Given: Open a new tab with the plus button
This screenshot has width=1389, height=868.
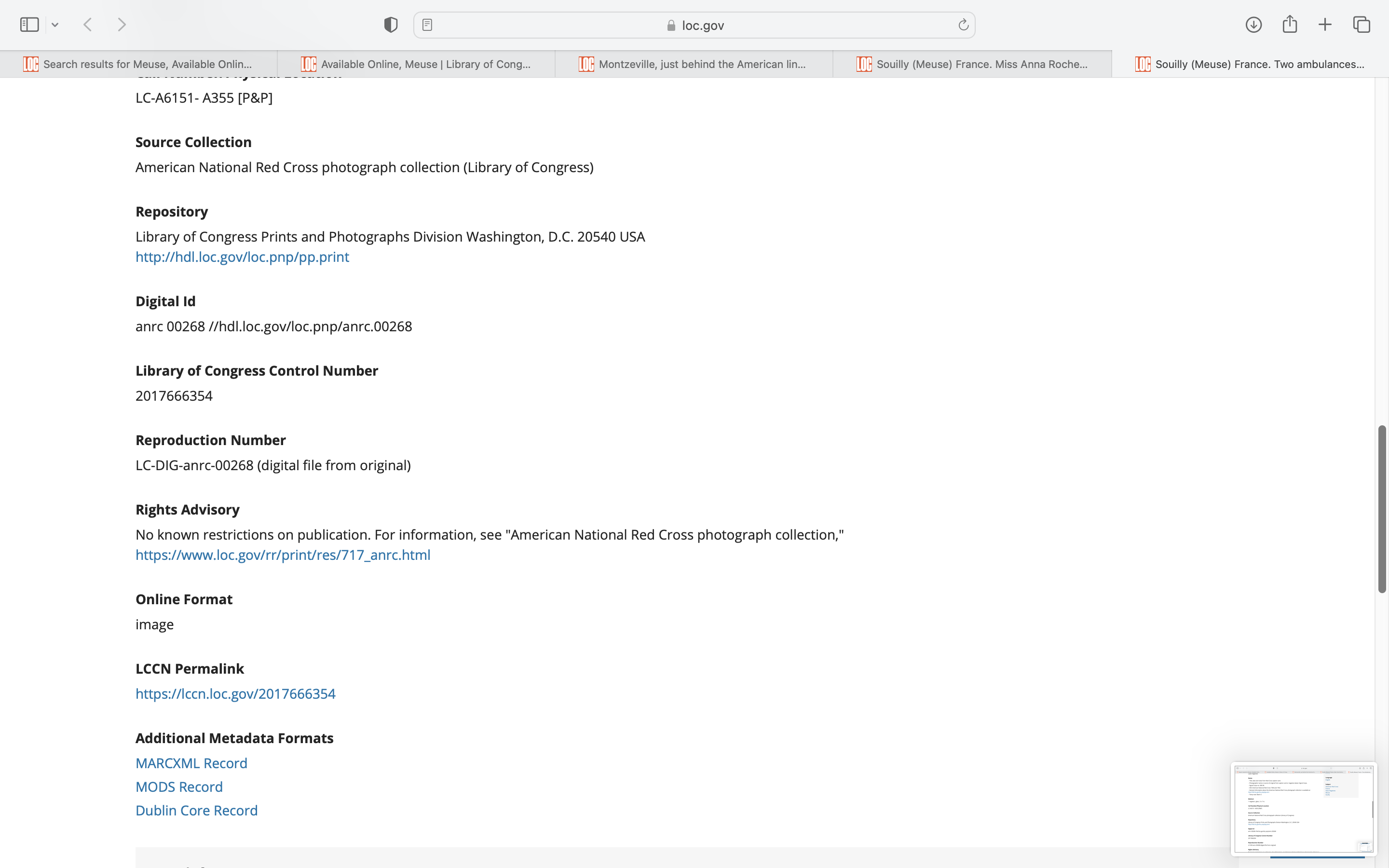Looking at the screenshot, I should coord(1325,25).
